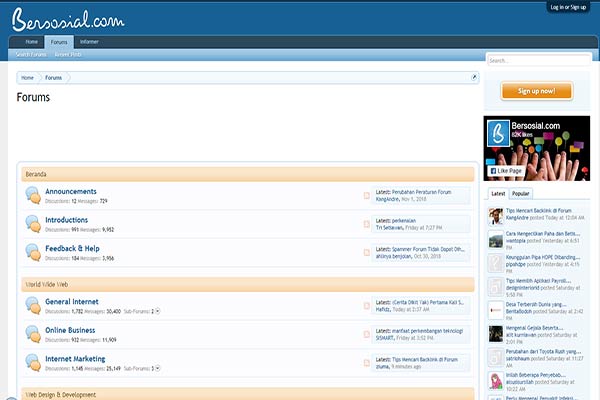Open the Introductions forum link
The width and height of the screenshot is (600, 400).
tap(67, 220)
